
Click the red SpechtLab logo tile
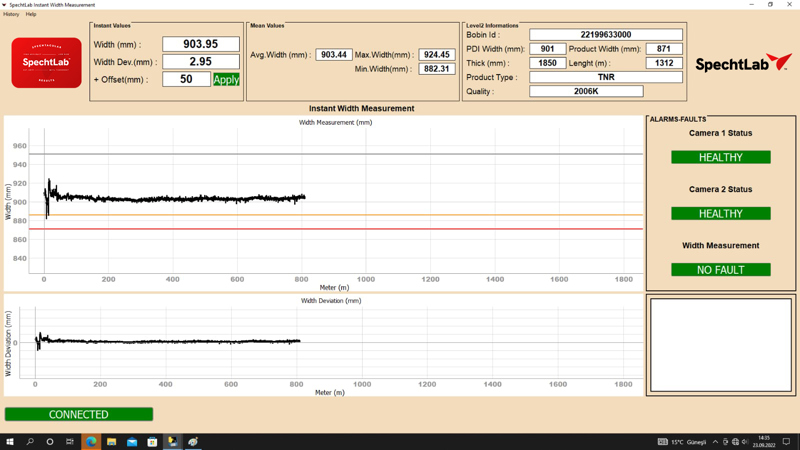[46, 63]
